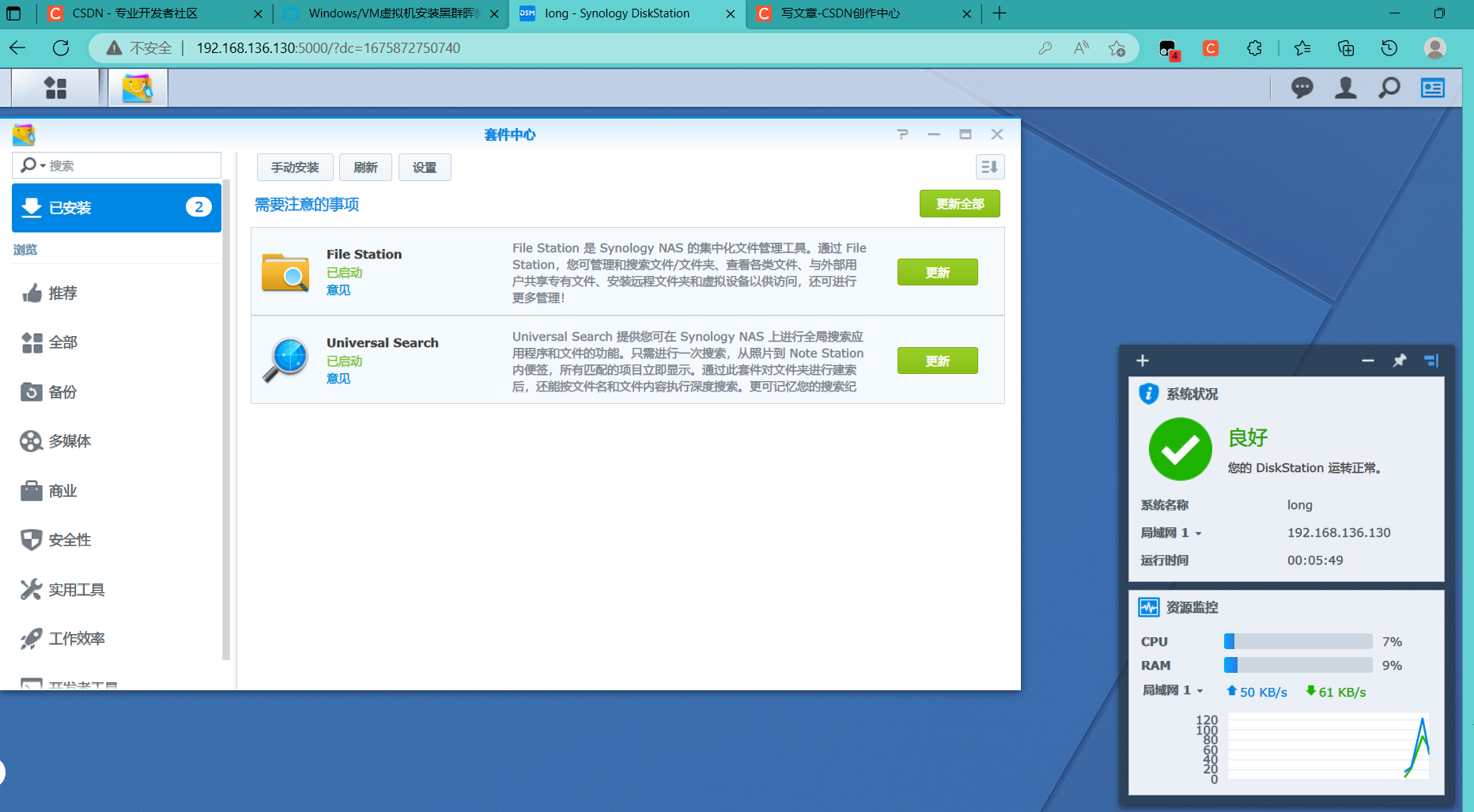Click the saved password key icon
Screen dimensions: 1474x812
pos(1045,48)
